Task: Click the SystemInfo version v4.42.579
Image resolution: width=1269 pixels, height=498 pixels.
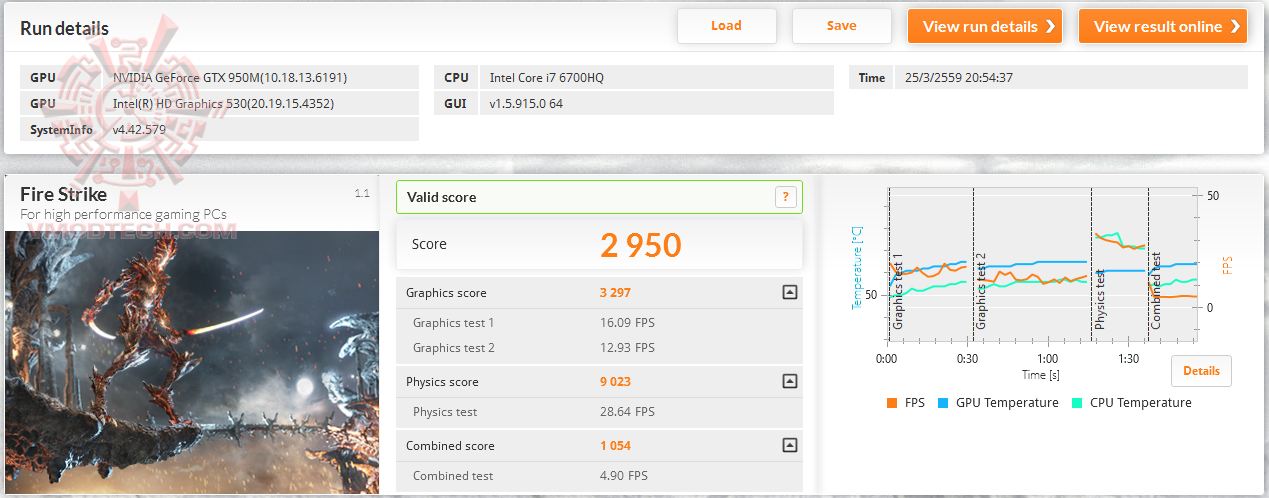Action: [139, 129]
